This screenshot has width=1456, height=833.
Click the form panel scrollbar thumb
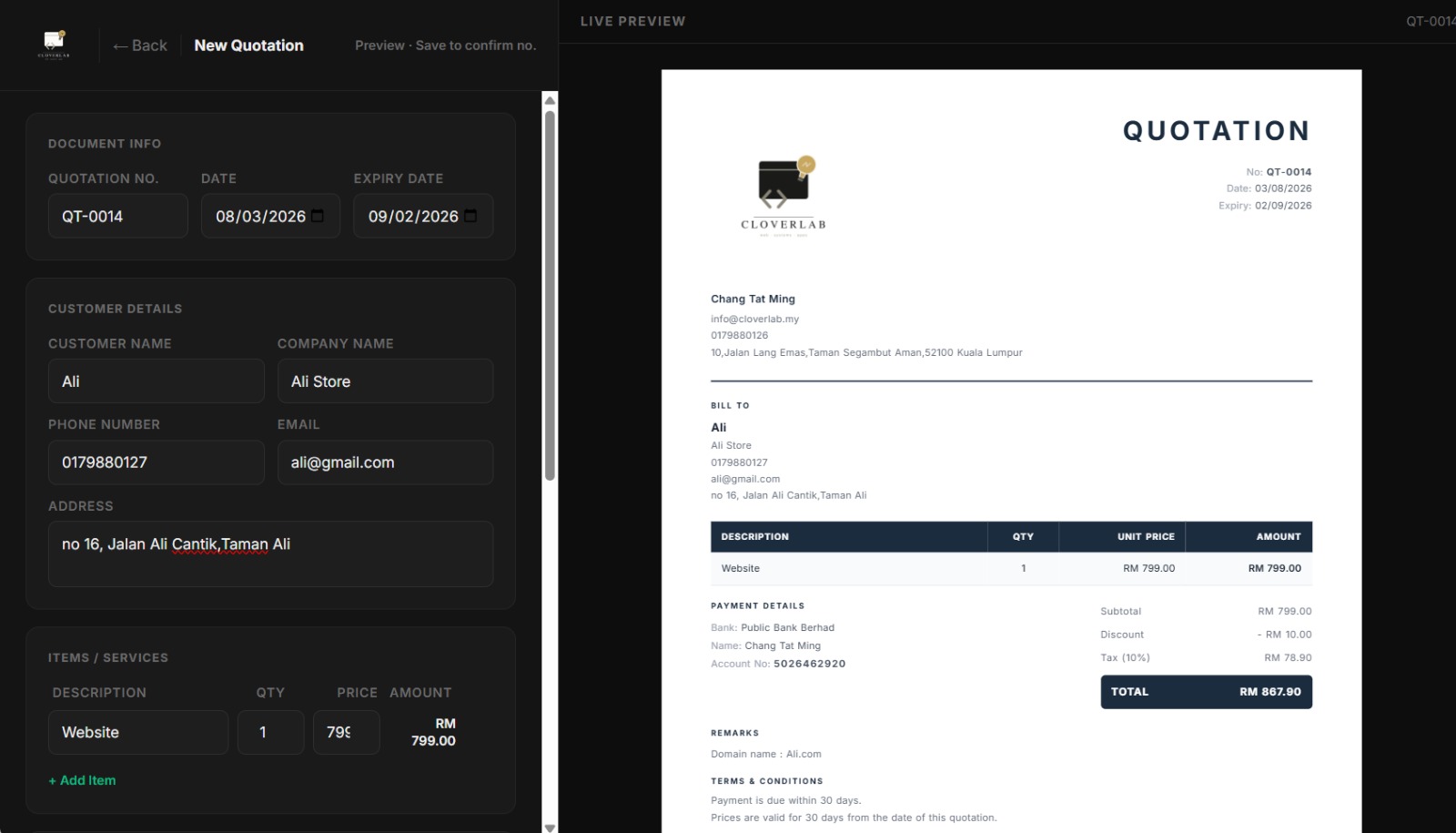point(550,295)
